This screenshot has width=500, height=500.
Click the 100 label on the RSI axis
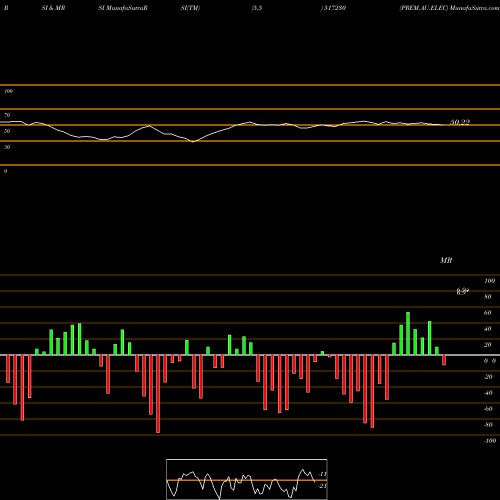[8, 91]
